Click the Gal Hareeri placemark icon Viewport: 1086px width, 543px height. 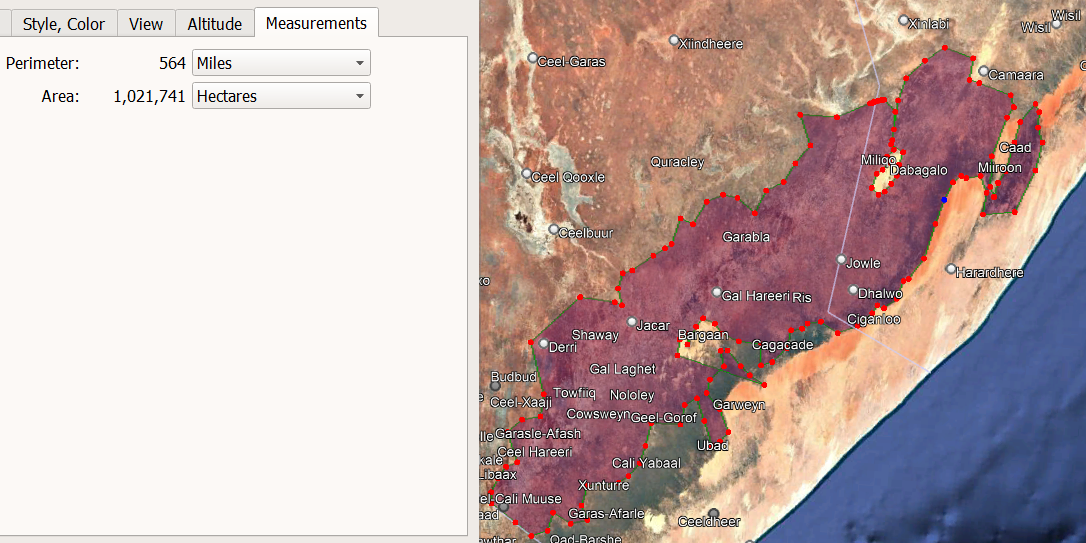[x=716, y=293]
